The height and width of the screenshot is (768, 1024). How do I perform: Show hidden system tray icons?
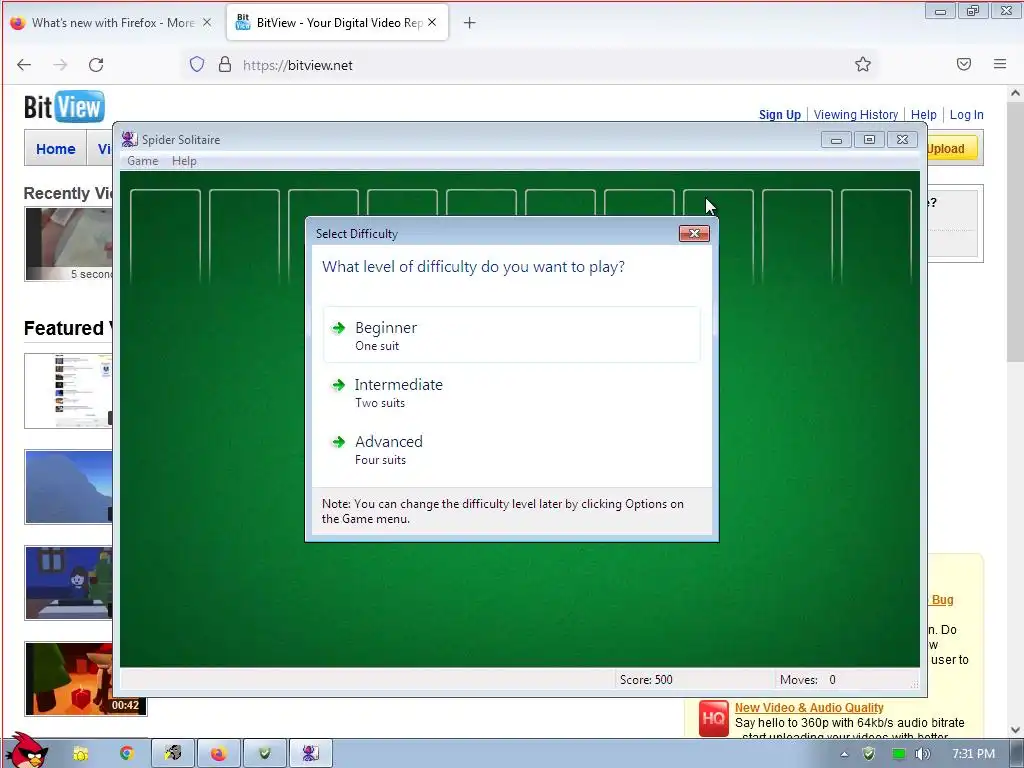(x=844, y=754)
